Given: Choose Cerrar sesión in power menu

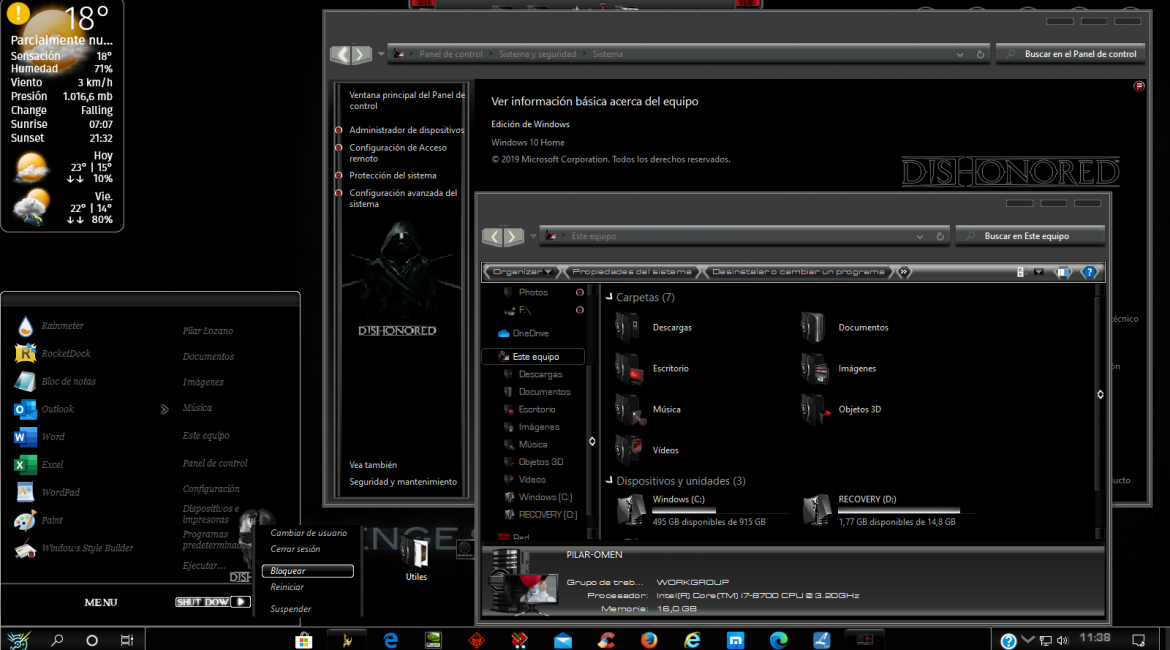Looking at the screenshot, I should pyautogui.click(x=295, y=549).
